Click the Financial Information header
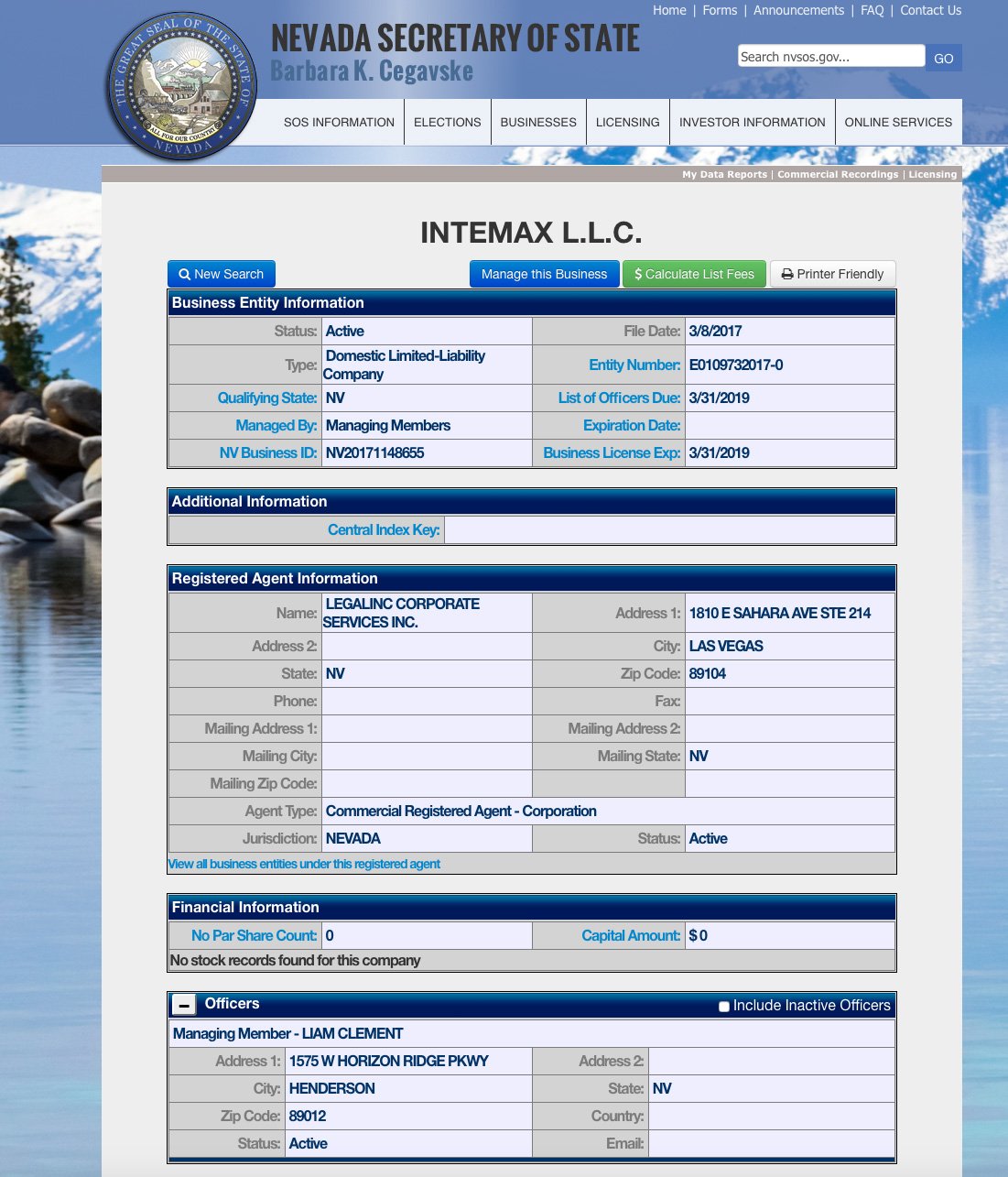This screenshot has height=1177, width=1008. [x=532, y=907]
